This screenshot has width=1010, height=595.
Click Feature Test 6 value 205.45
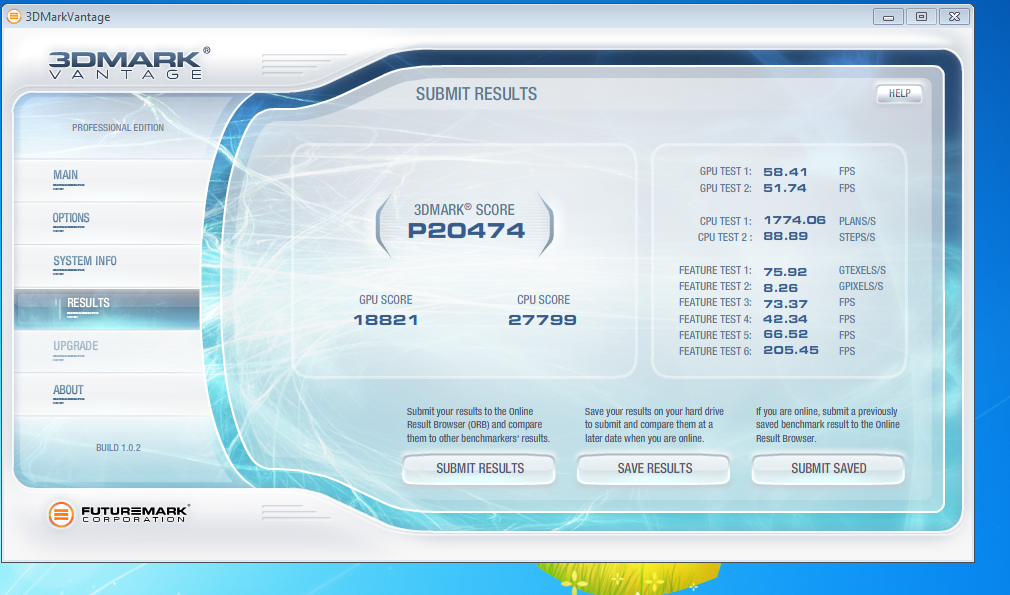tap(791, 350)
